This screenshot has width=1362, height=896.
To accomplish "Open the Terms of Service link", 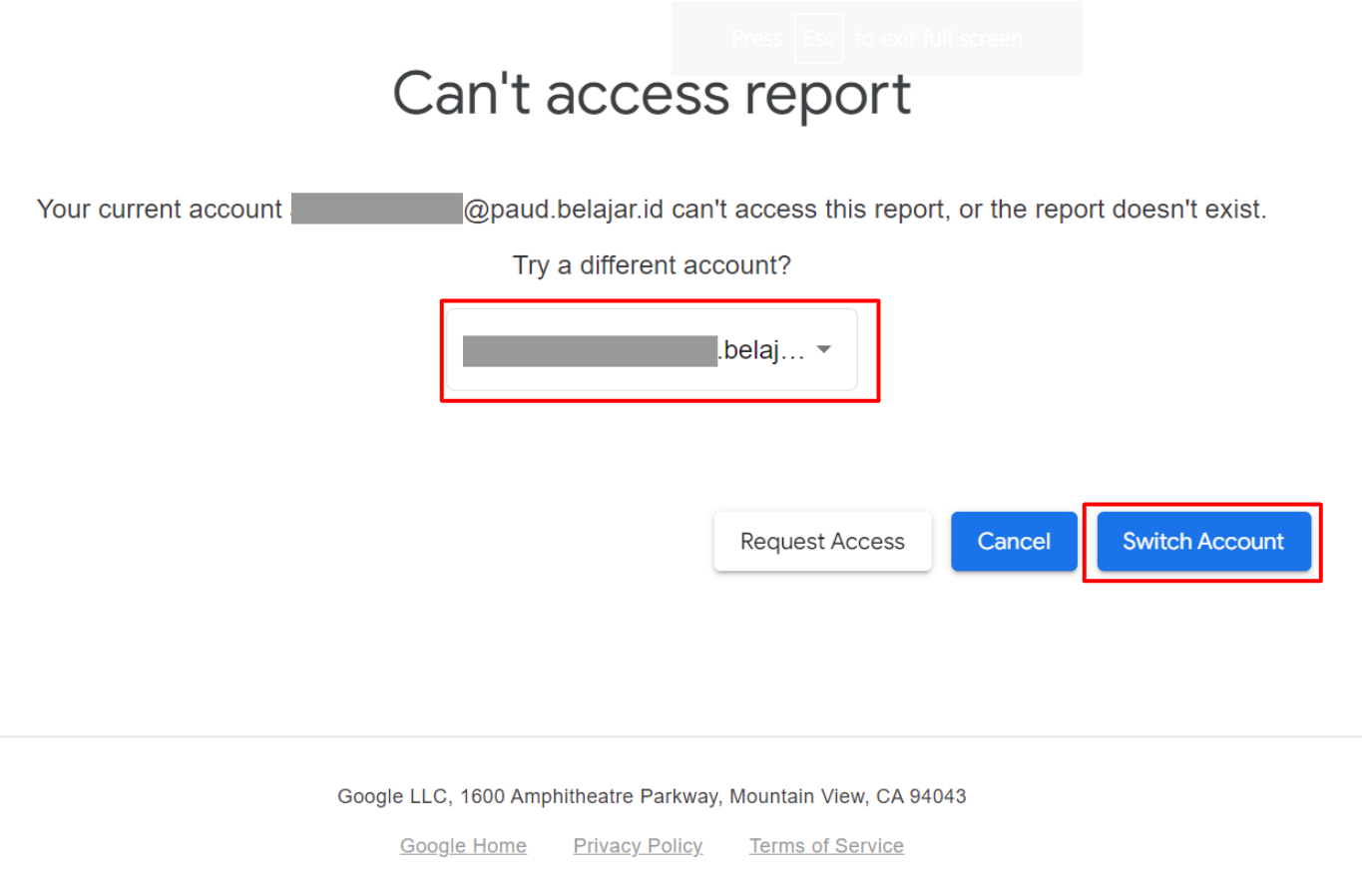I will [x=826, y=845].
